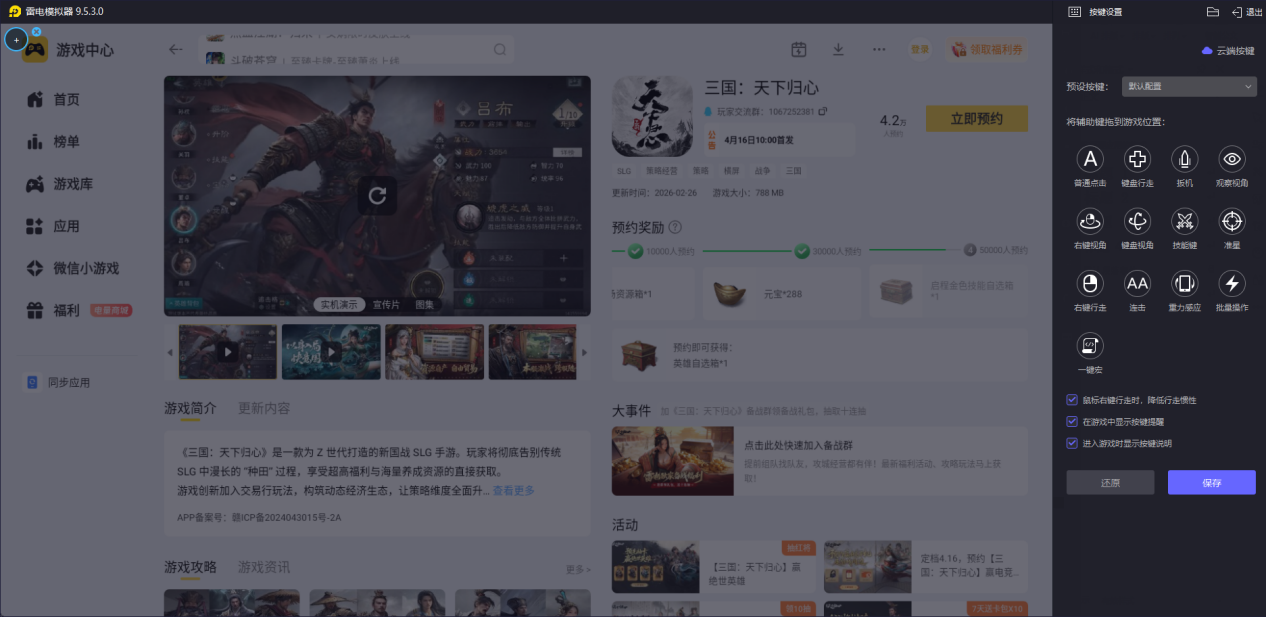The image size is (1266, 617).
Task: Click 查看更多 to expand description
Action: pyautogui.click(x=513, y=490)
